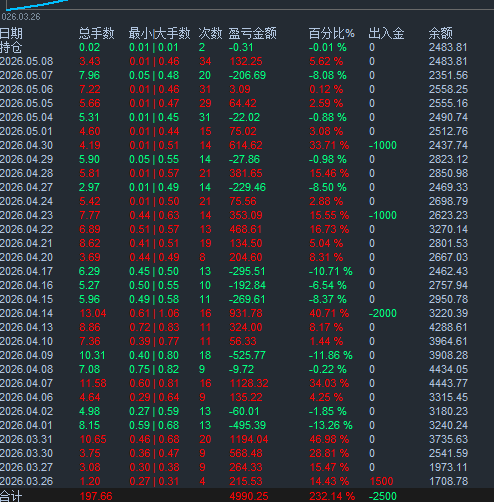Select profit value 1194.04

pos(249,439)
